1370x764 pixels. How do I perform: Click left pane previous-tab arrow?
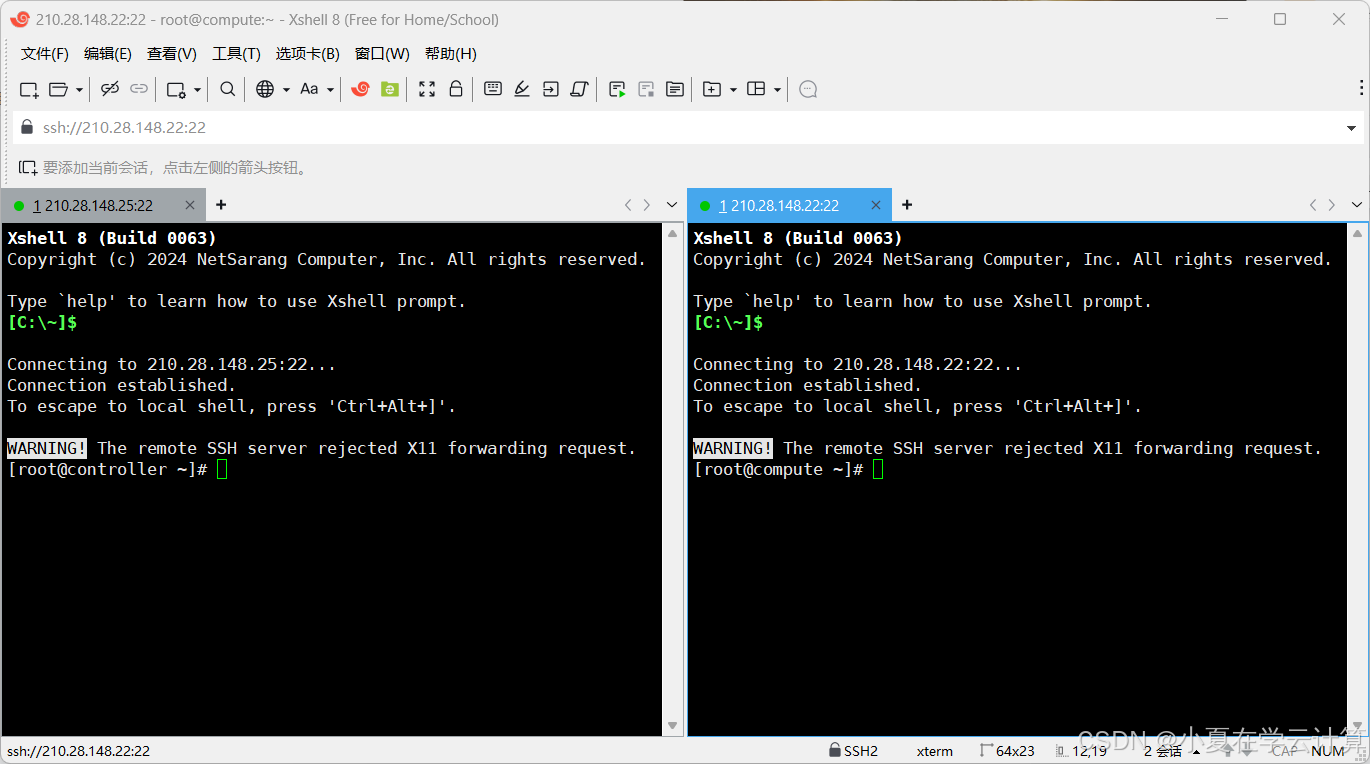628,205
